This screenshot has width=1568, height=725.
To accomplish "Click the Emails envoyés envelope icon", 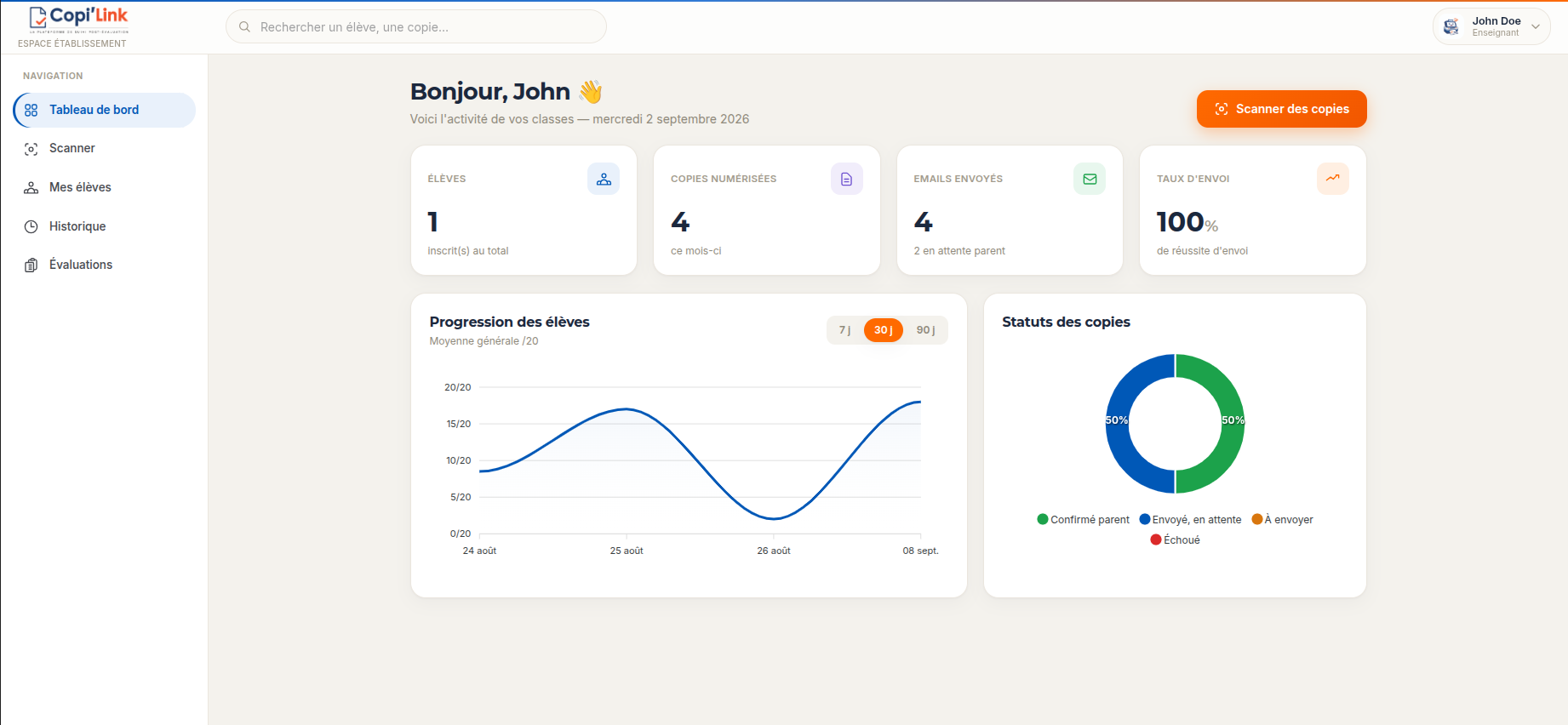I will [x=1090, y=179].
